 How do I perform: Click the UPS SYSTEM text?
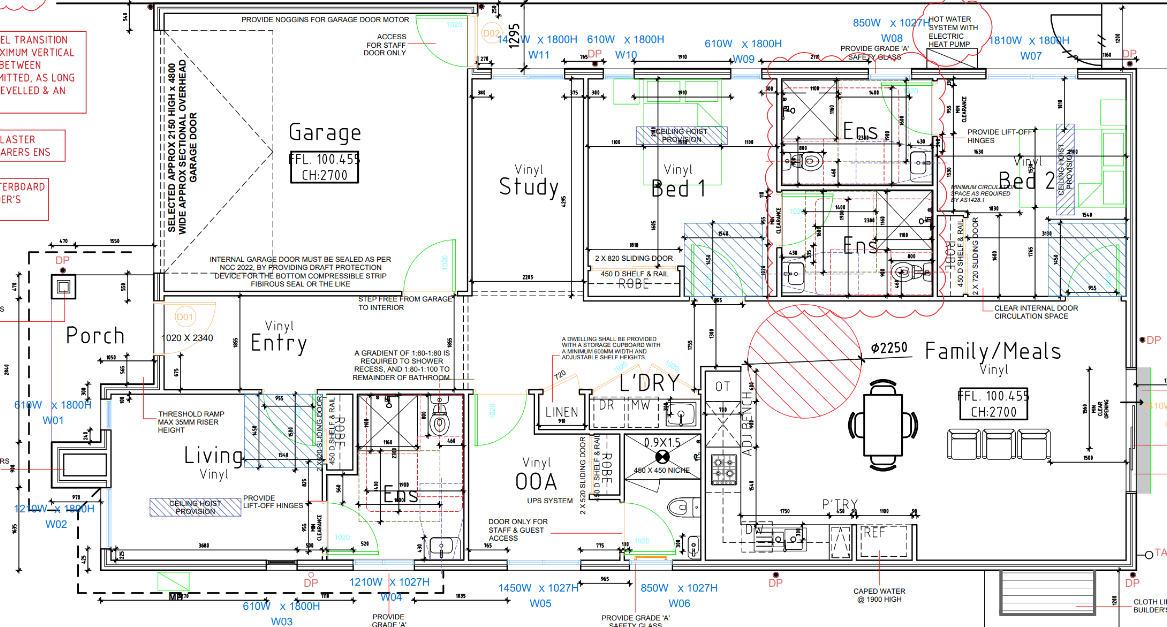tap(550, 500)
